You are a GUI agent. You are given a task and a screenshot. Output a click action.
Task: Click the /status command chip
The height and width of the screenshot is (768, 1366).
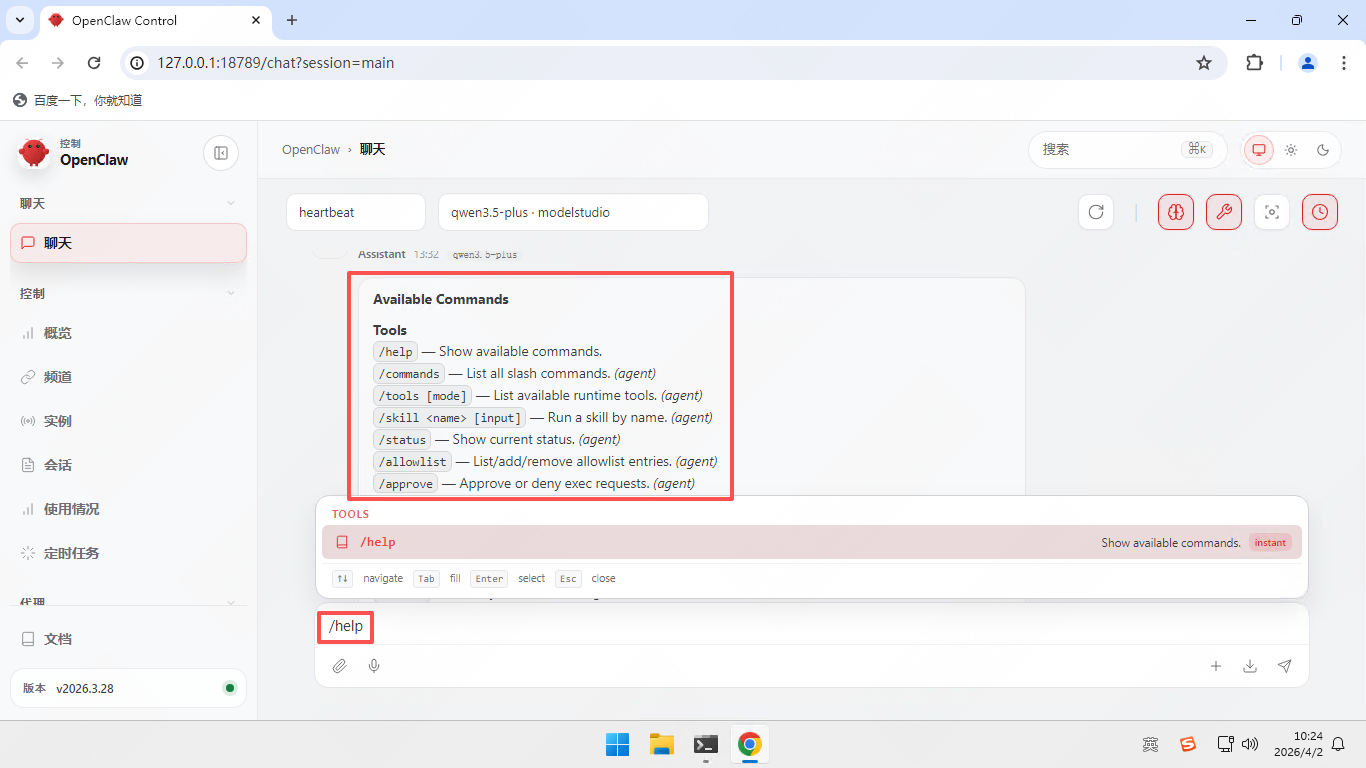(x=402, y=439)
